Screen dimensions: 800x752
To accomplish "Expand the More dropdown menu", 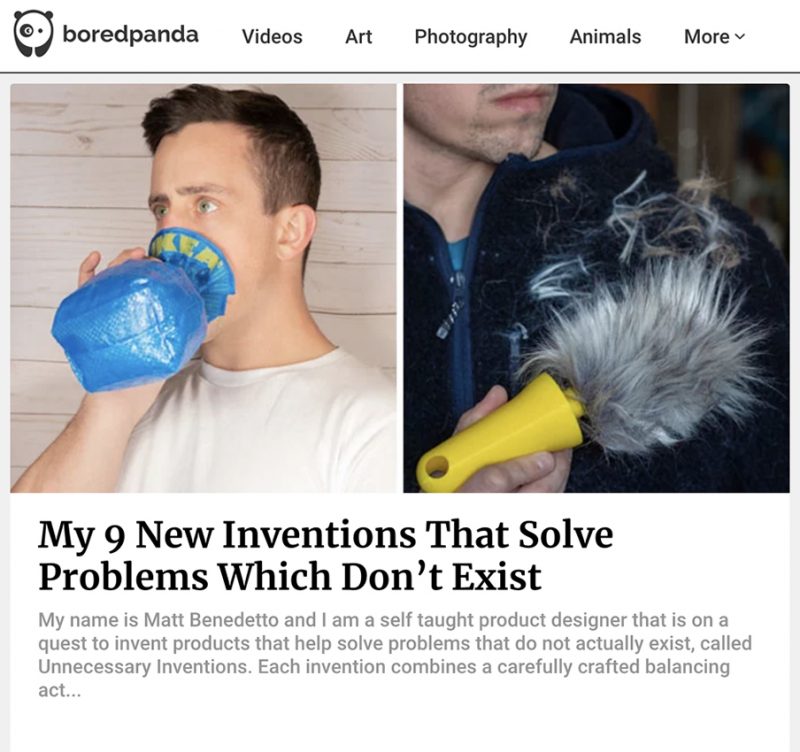I will pos(714,37).
